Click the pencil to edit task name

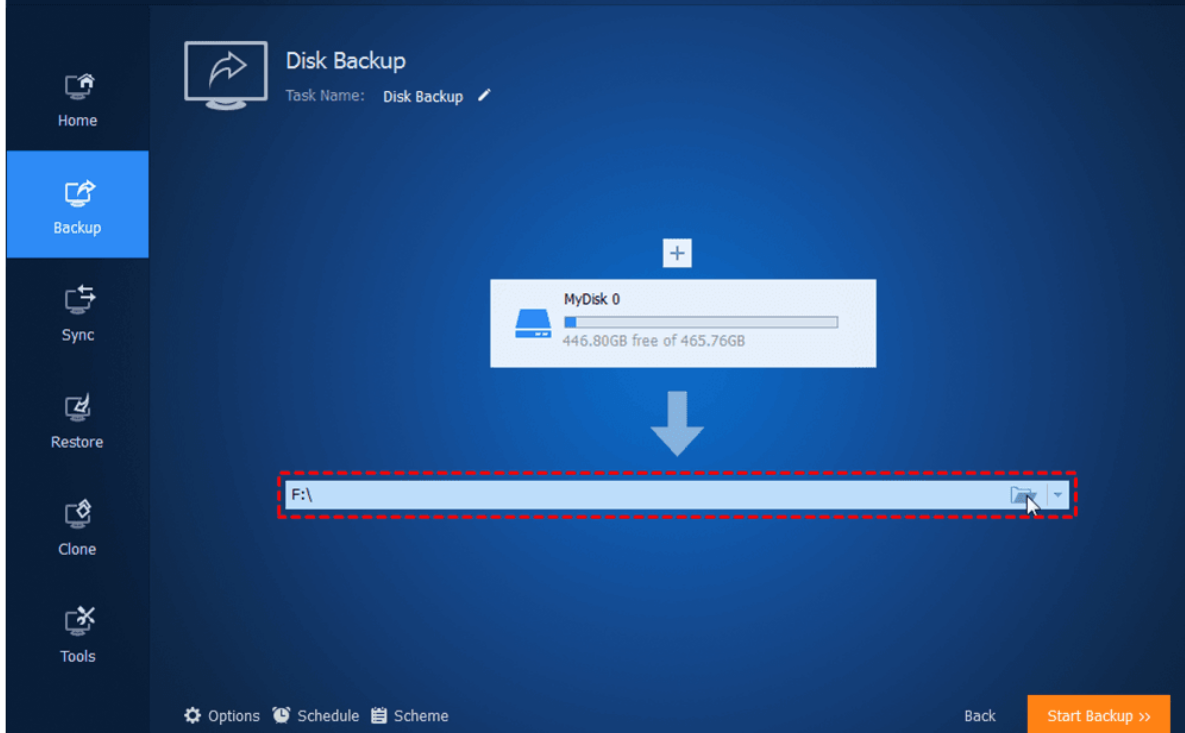coord(484,96)
